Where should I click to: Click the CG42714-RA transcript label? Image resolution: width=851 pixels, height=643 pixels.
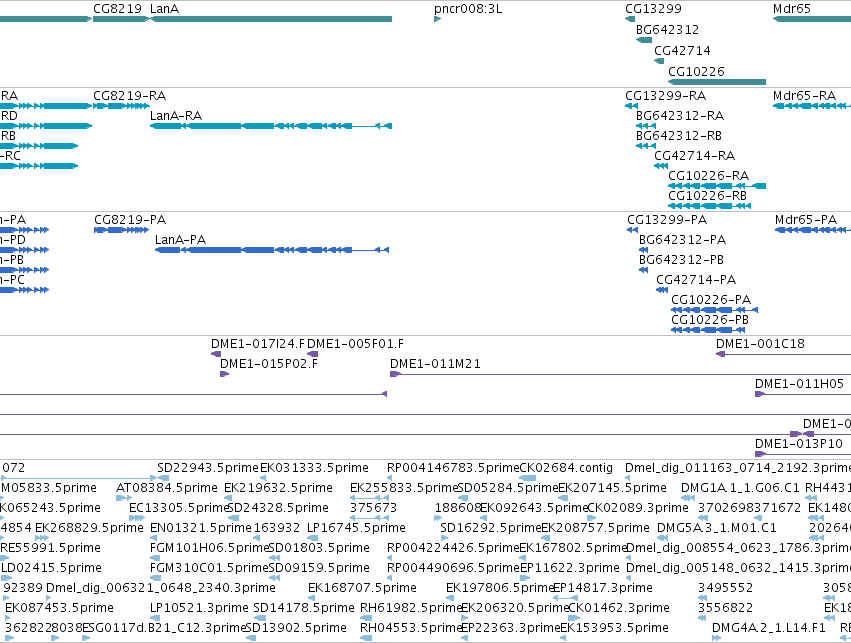tap(694, 156)
